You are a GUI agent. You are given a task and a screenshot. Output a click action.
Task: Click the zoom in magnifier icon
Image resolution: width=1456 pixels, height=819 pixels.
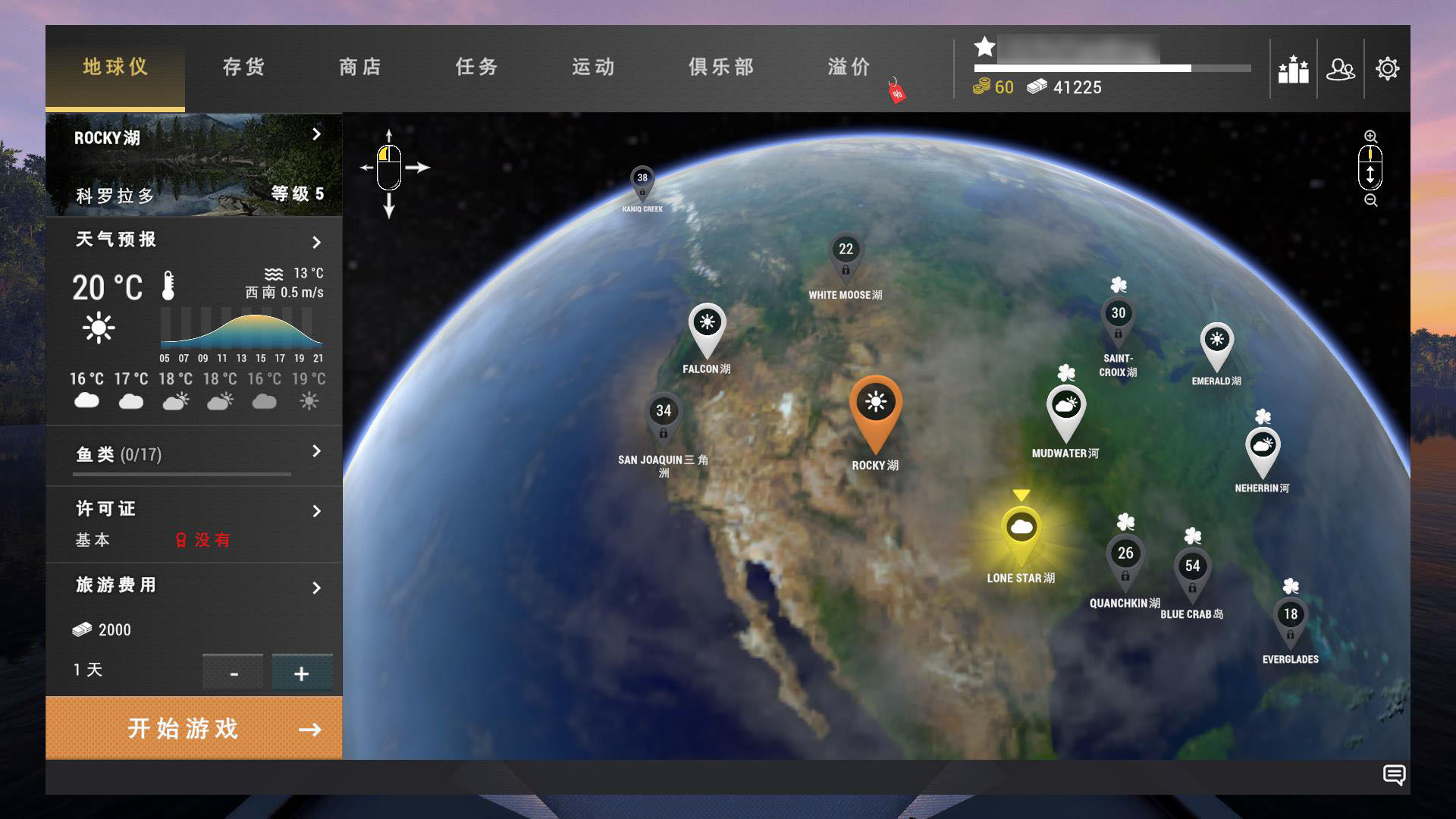1370,136
